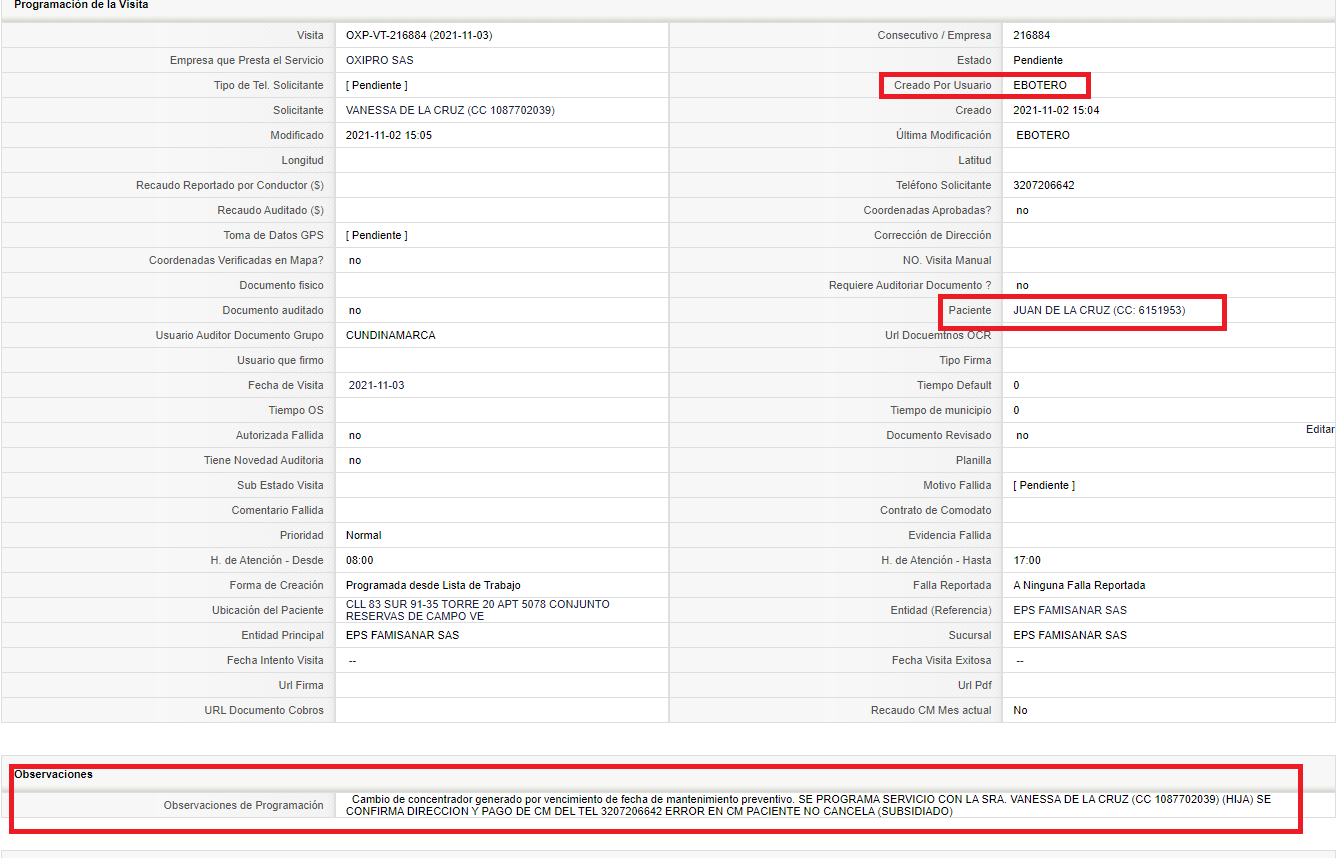This screenshot has height=858, width=1336.
Task: Click Estado value Pendiente
Action: [x=1038, y=60]
